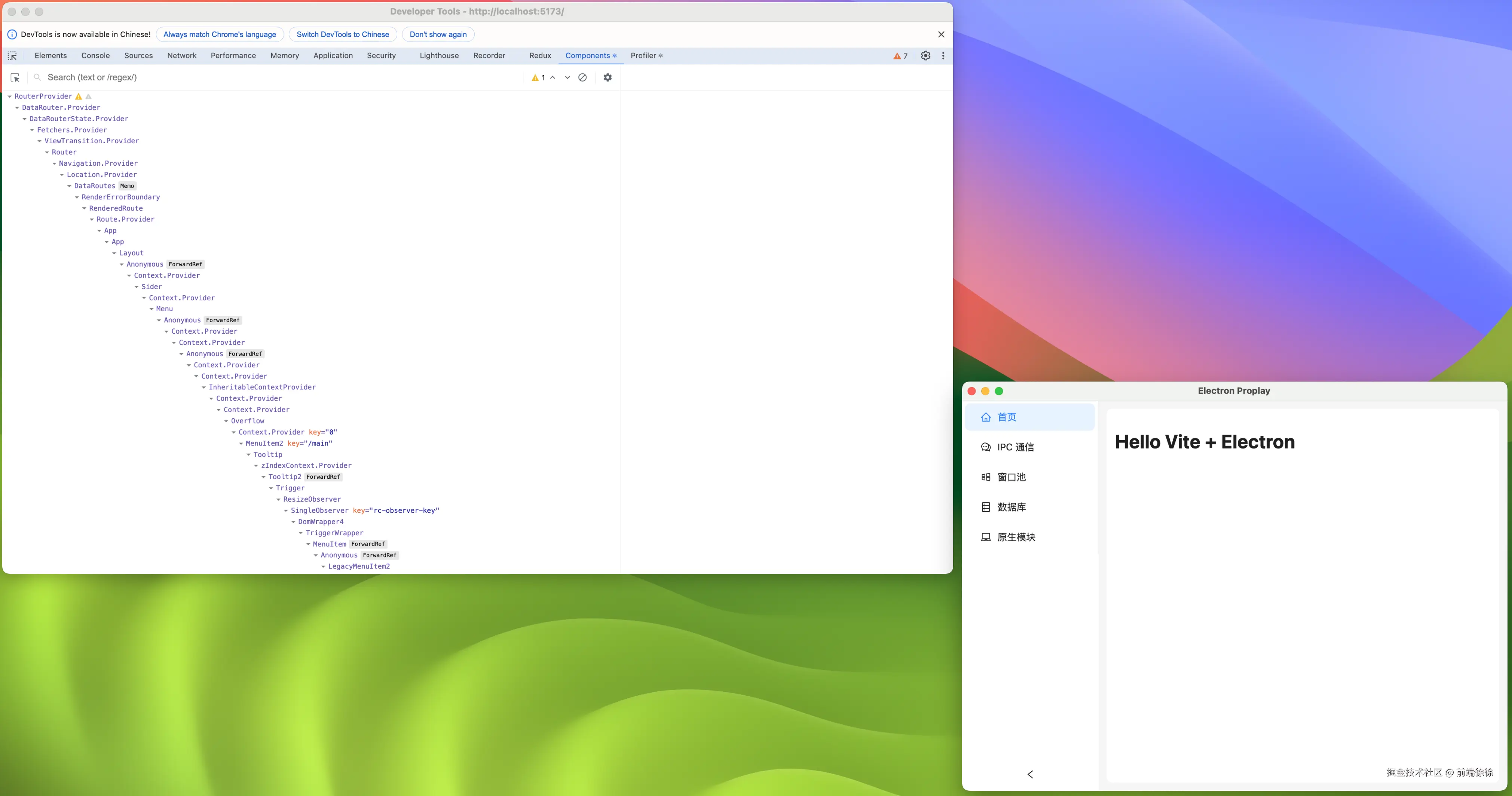Click the select component picker icon
The height and width of the screenshot is (796, 1512).
coord(15,77)
